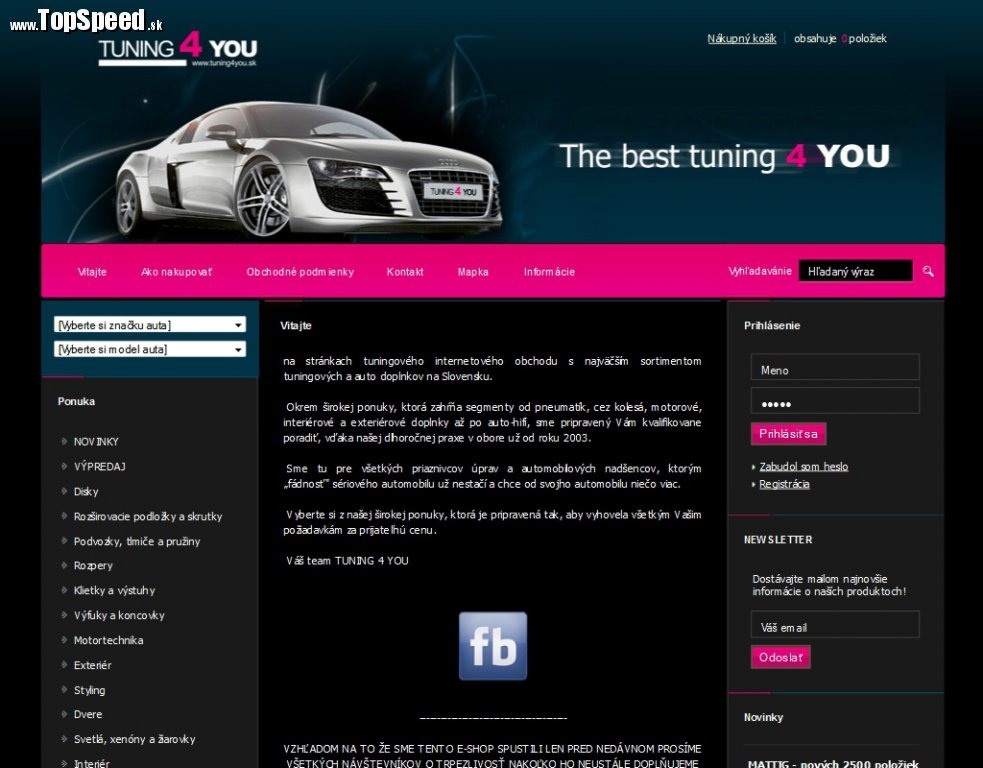The height and width of the screenshot is (768, 983).
Task: Open Svetlá, xenóny a žiarovky category
Action: pos(135,739)
